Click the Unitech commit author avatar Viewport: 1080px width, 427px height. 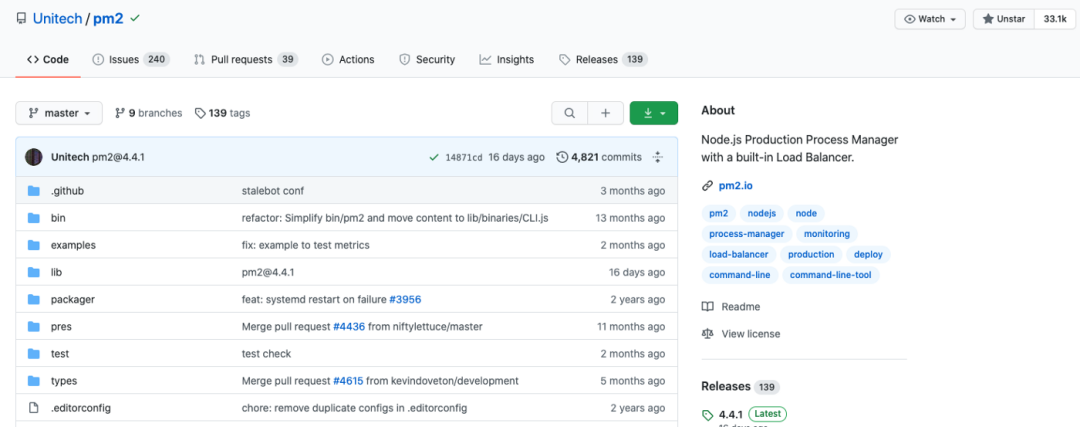pos(34,157)
